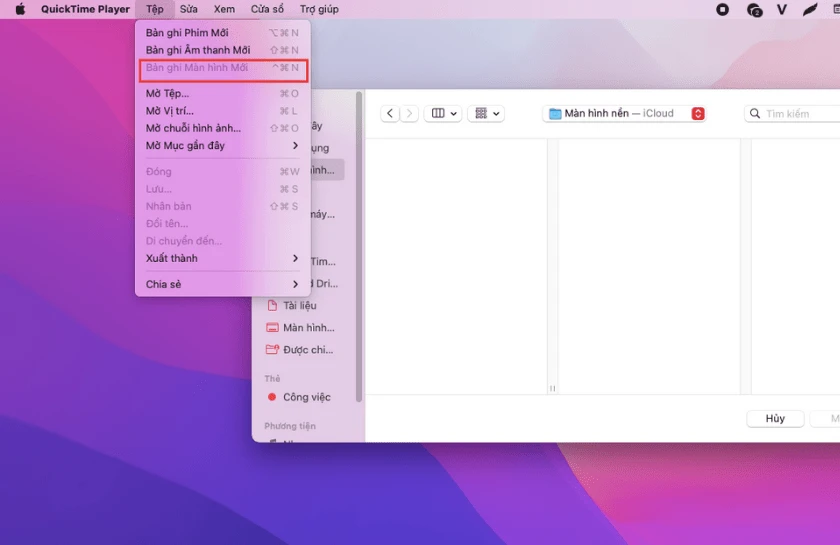Viewport: 840px width, 545px height.
Task: Open the Màn hình nền — iCloud location popup
Action: click(x=625, y=114)
